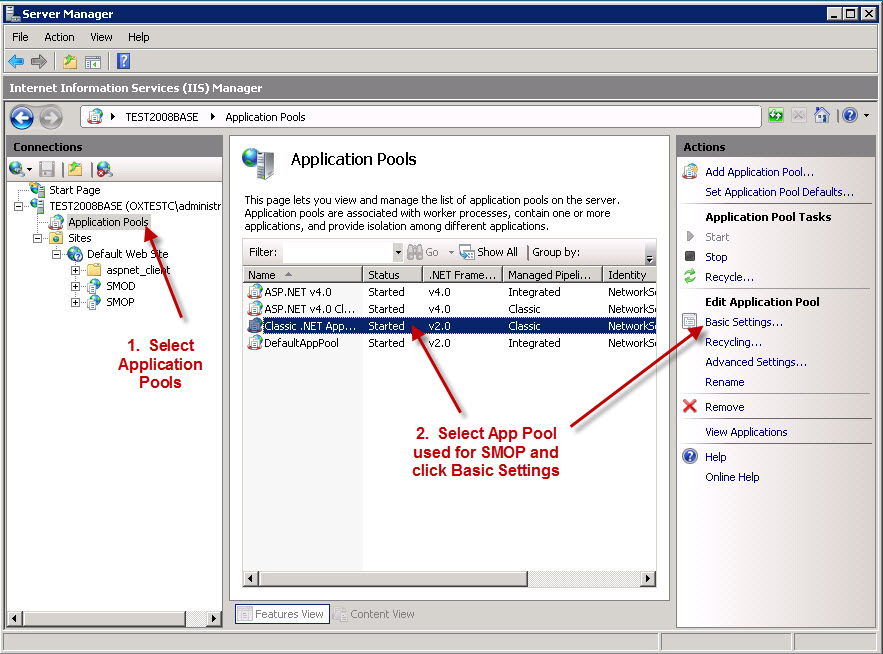Click the Filter text input field

[338, 252]
